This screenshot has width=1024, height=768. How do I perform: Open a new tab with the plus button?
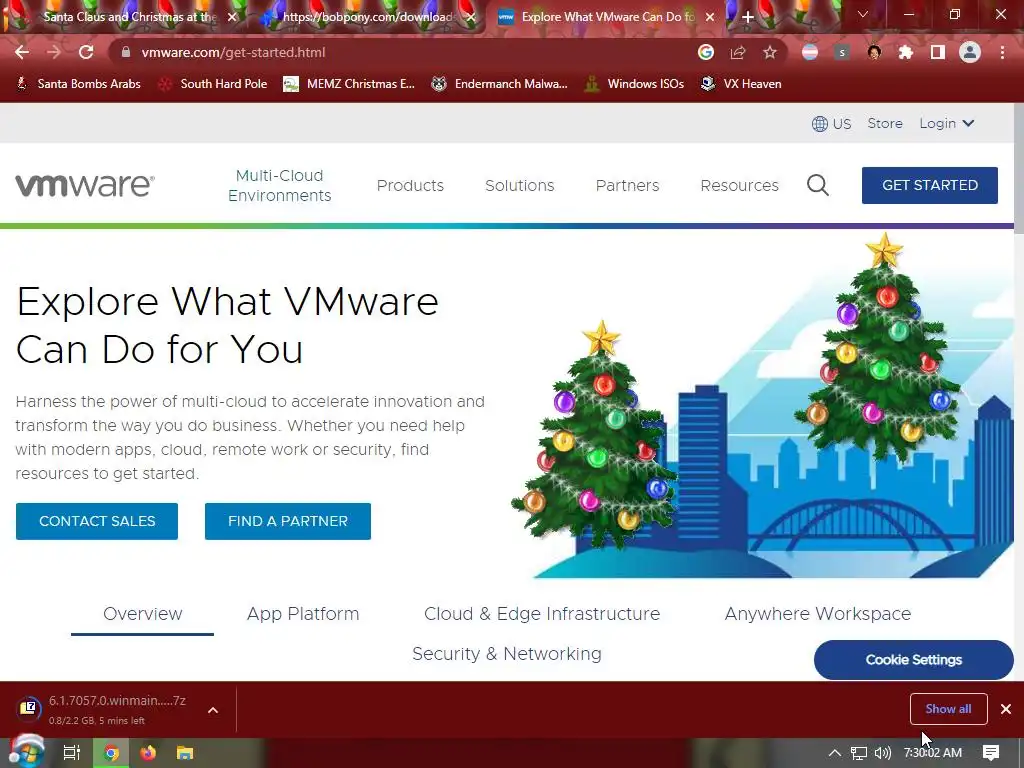tap(748, 17)
